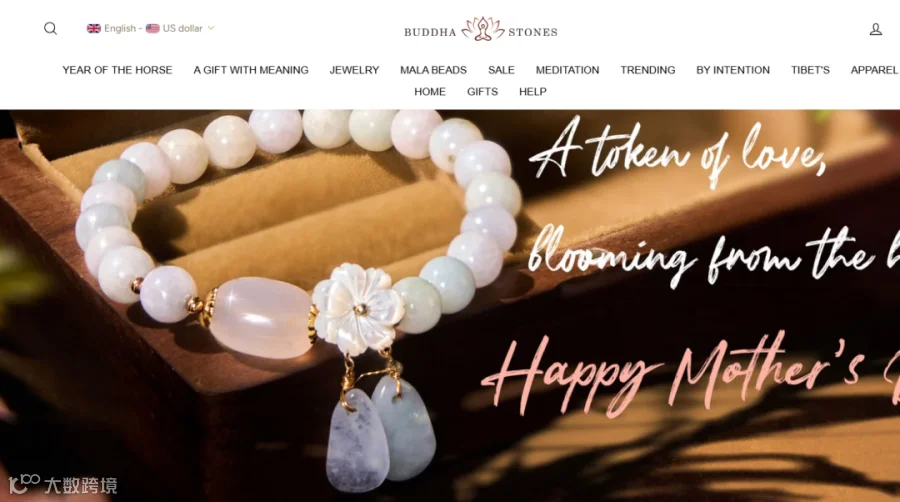The height and width of the screenshot is (502, 900).
Task: Click the Mother's Day bracelet banner
Action: tap(450, 305)
